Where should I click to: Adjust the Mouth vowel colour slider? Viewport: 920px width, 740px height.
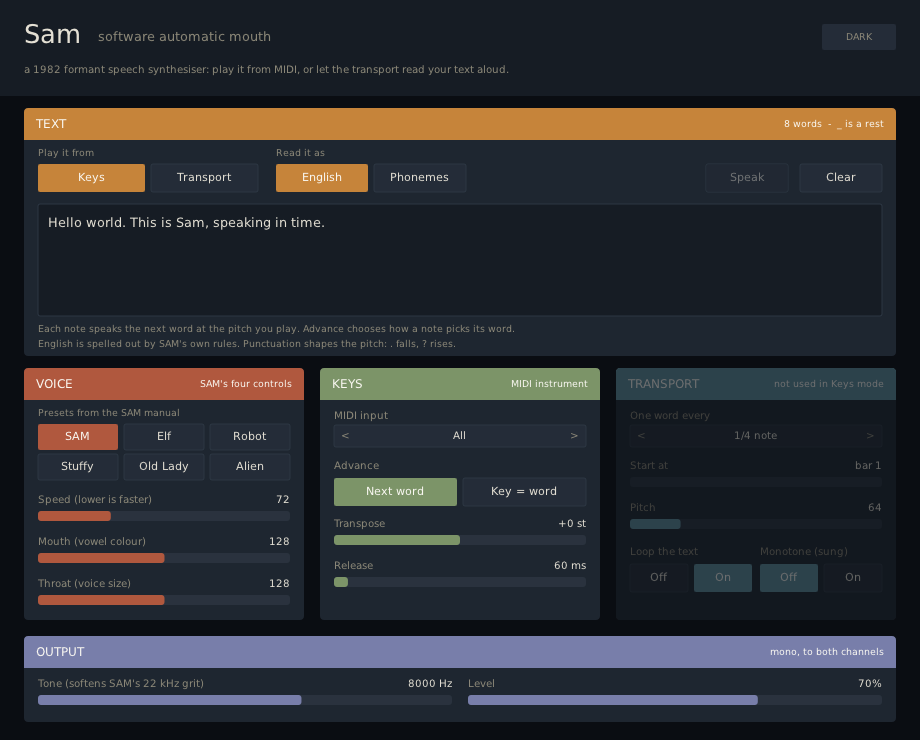(x=164, y=558)
